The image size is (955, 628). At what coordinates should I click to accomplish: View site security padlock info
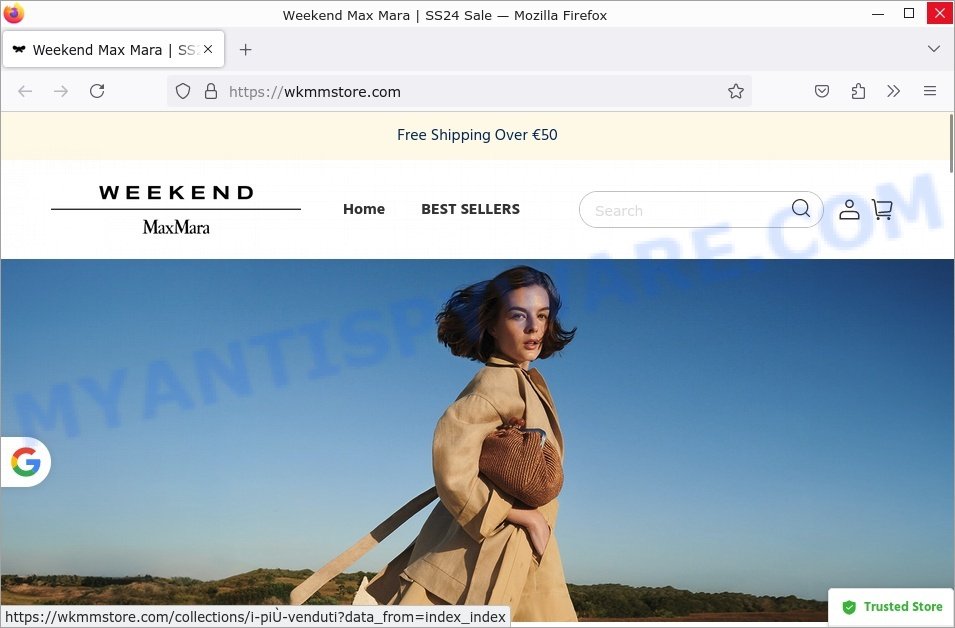click(211, 91)
